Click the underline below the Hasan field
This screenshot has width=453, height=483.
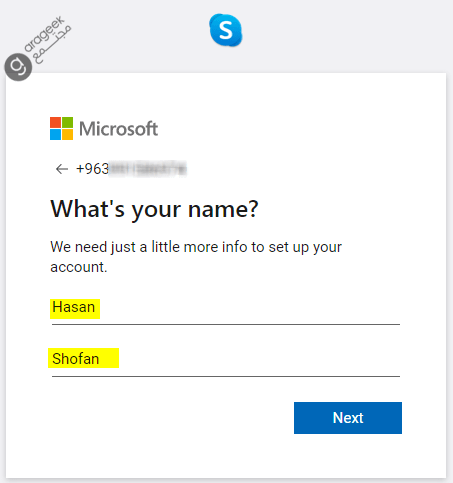point(226,324)
